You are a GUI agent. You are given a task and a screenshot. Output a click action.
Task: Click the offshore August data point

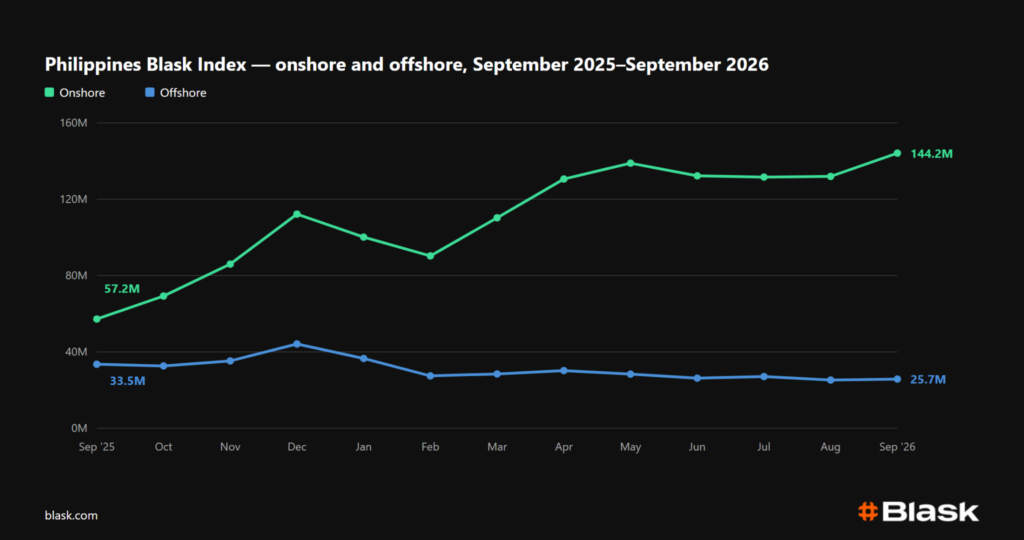coord(831,380)
